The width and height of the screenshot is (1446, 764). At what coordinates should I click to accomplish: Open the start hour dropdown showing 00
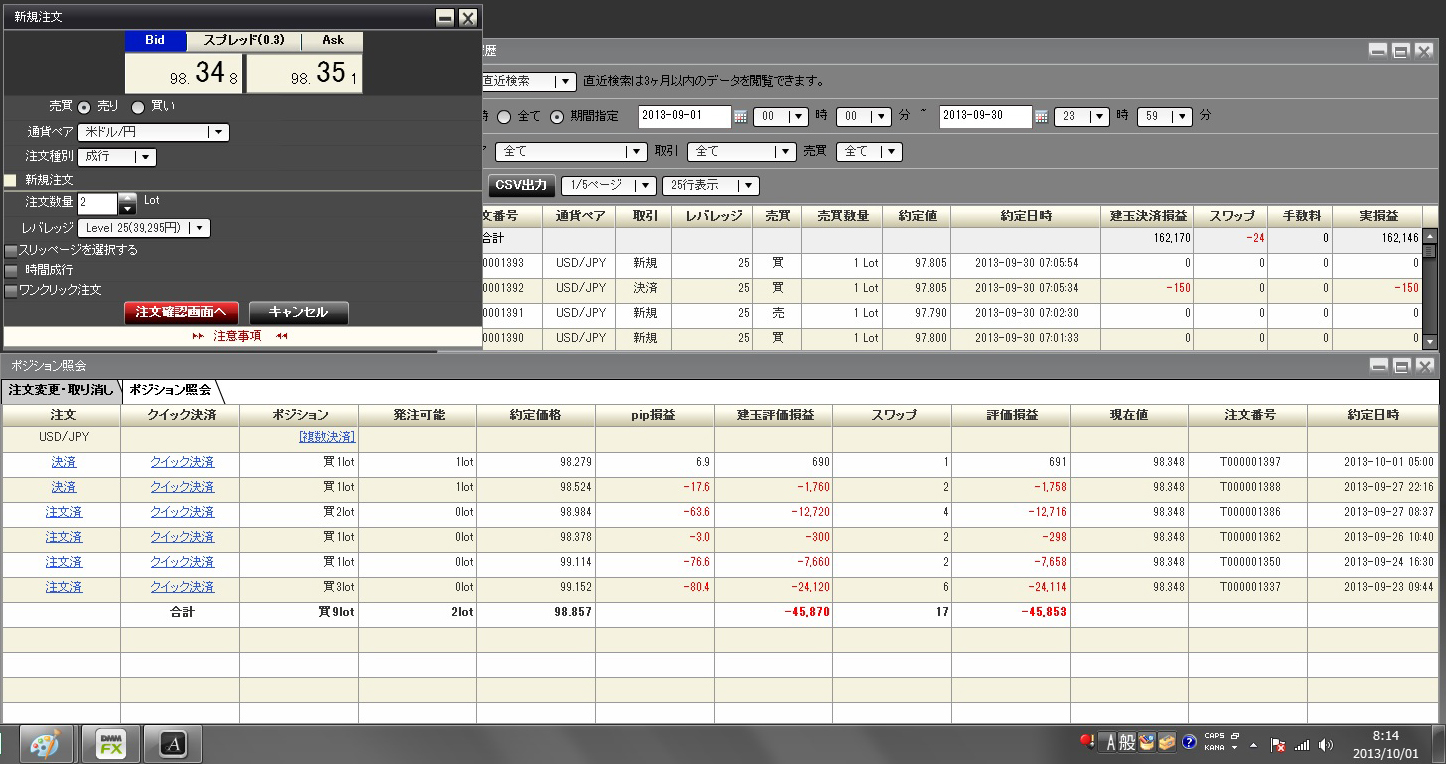click(x=780, y=117)
